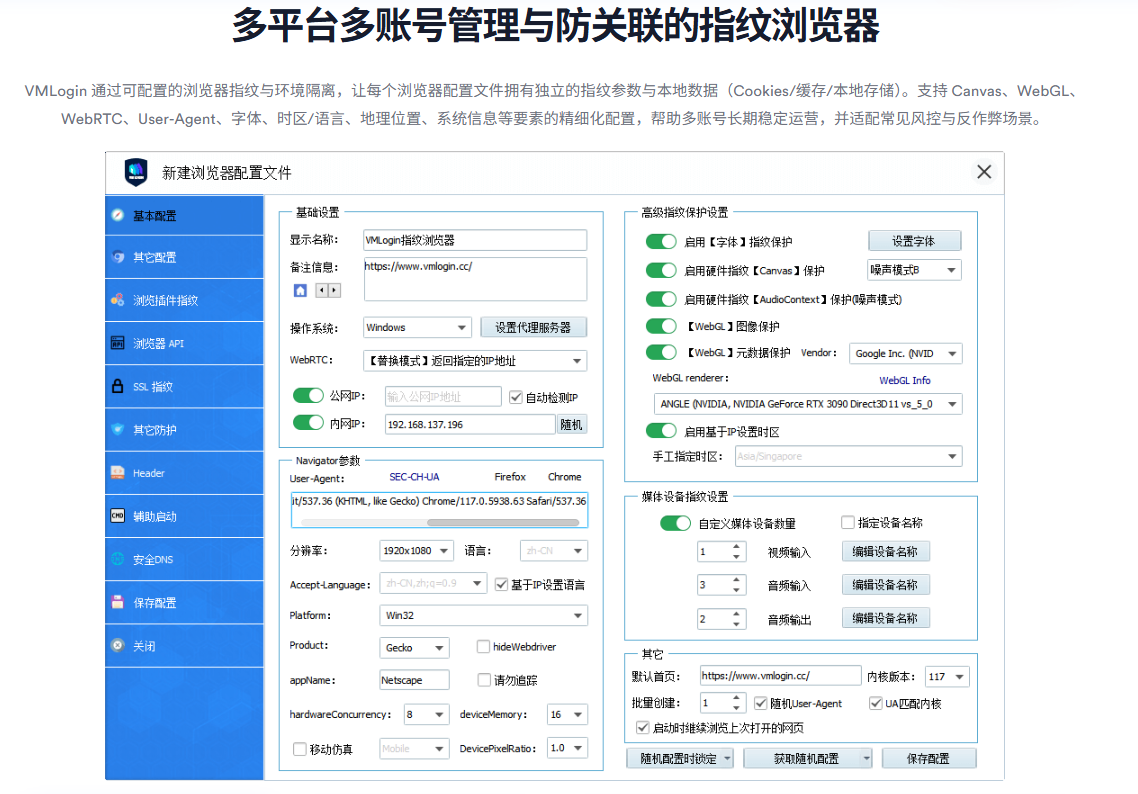
Task: Open deviceMemory dropdown
Action: pos(567,714)
